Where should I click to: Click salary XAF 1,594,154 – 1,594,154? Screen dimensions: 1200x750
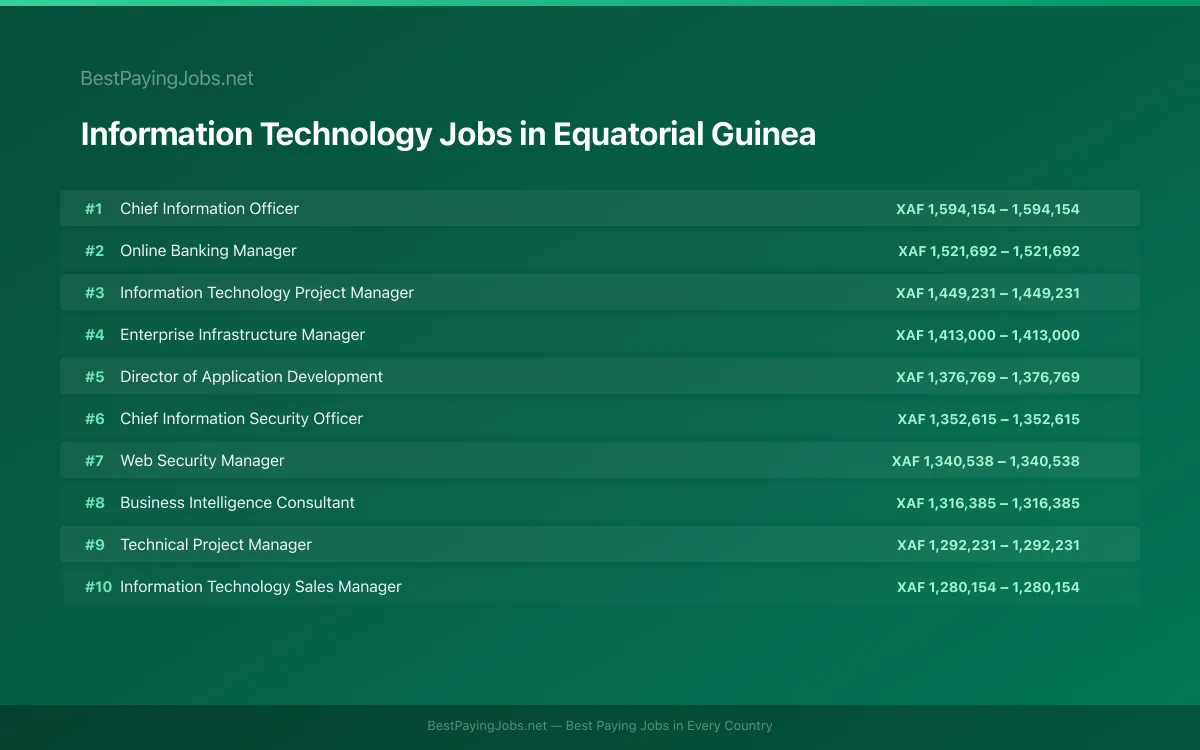point(988,209)
